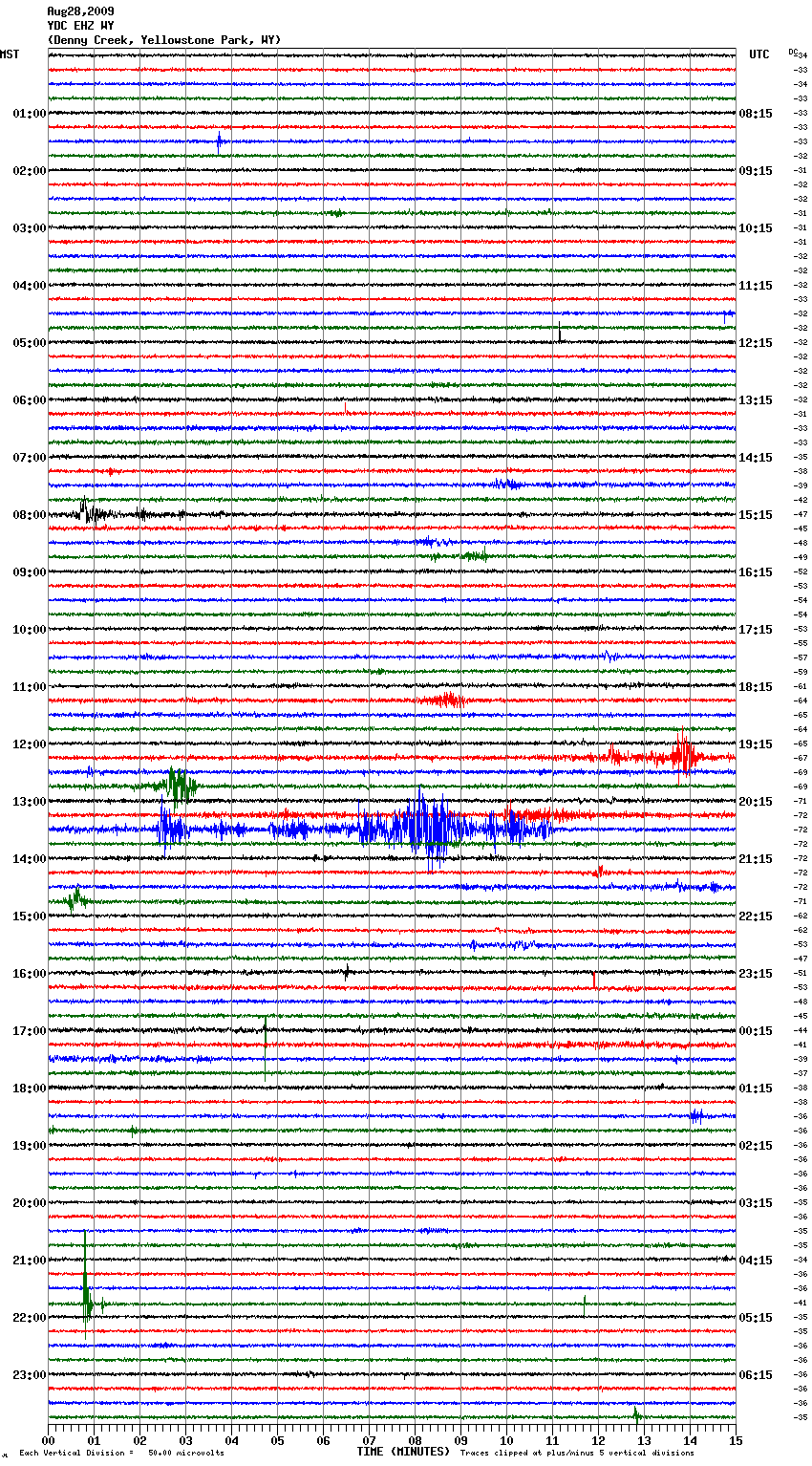
Task: Click the red seismic burst near minute 14 at 12:15
Action: [682, 756]
